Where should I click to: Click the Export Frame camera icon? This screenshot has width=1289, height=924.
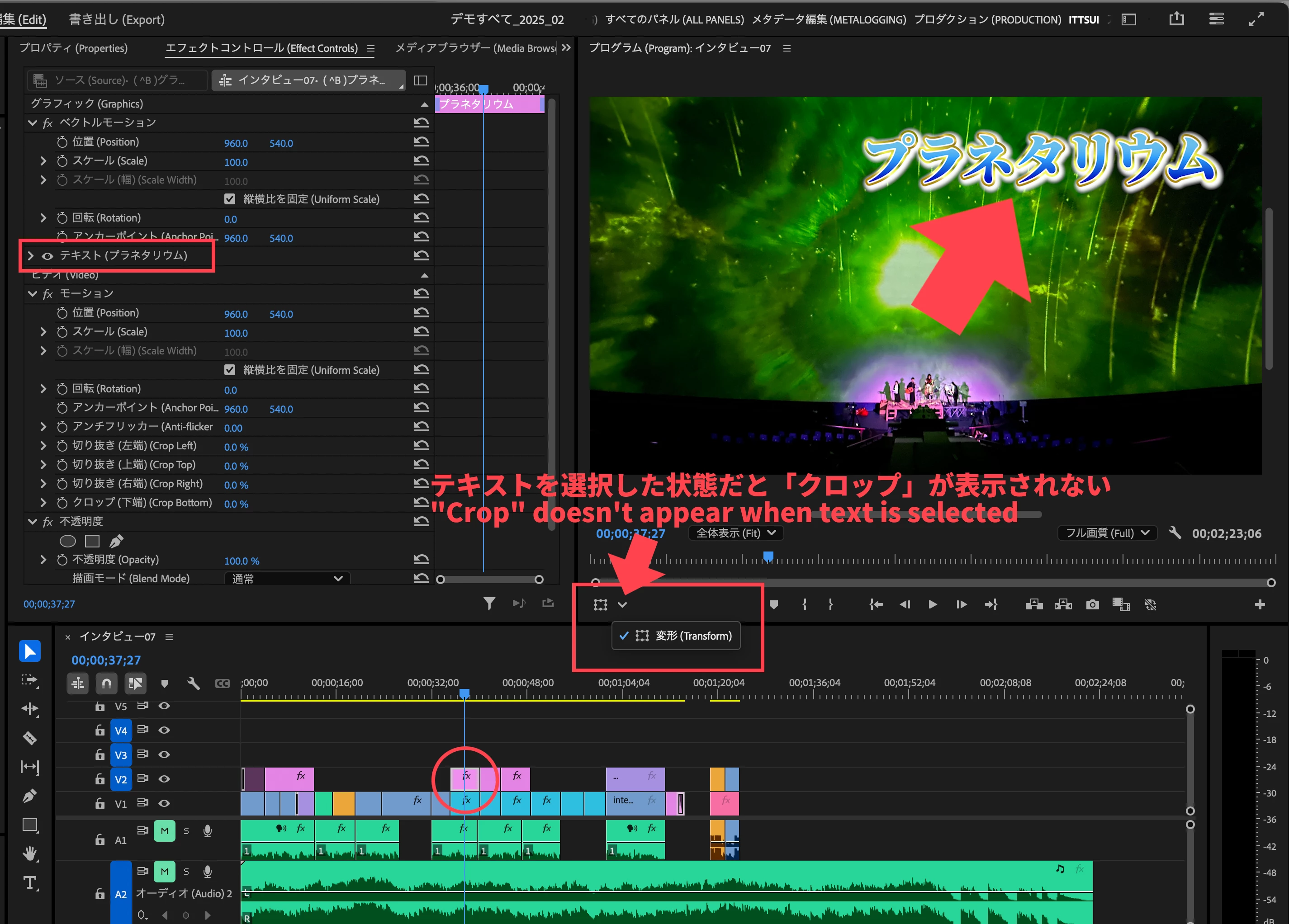(1092, 605)
